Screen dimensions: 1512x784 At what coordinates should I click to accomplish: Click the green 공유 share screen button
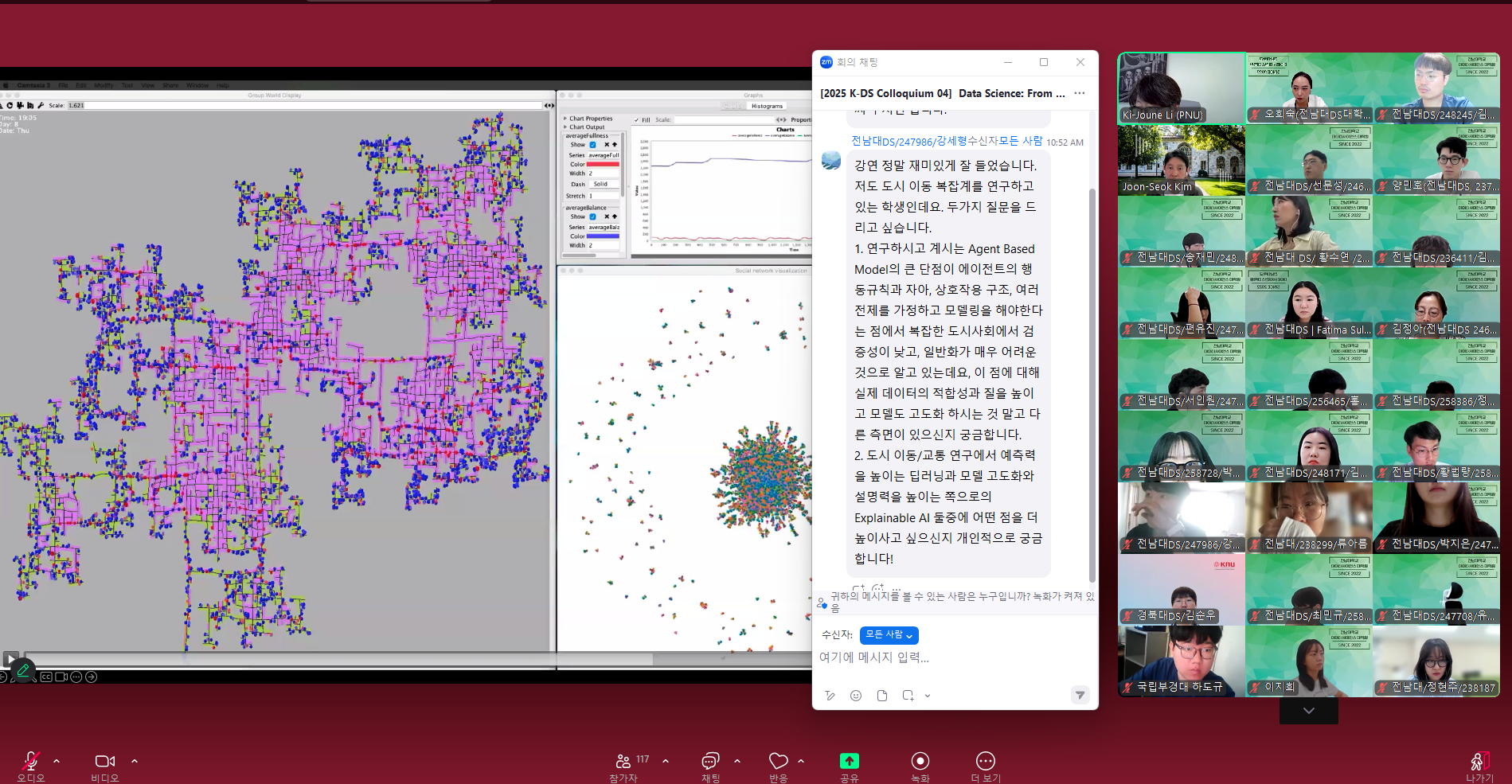click(850, 761)
